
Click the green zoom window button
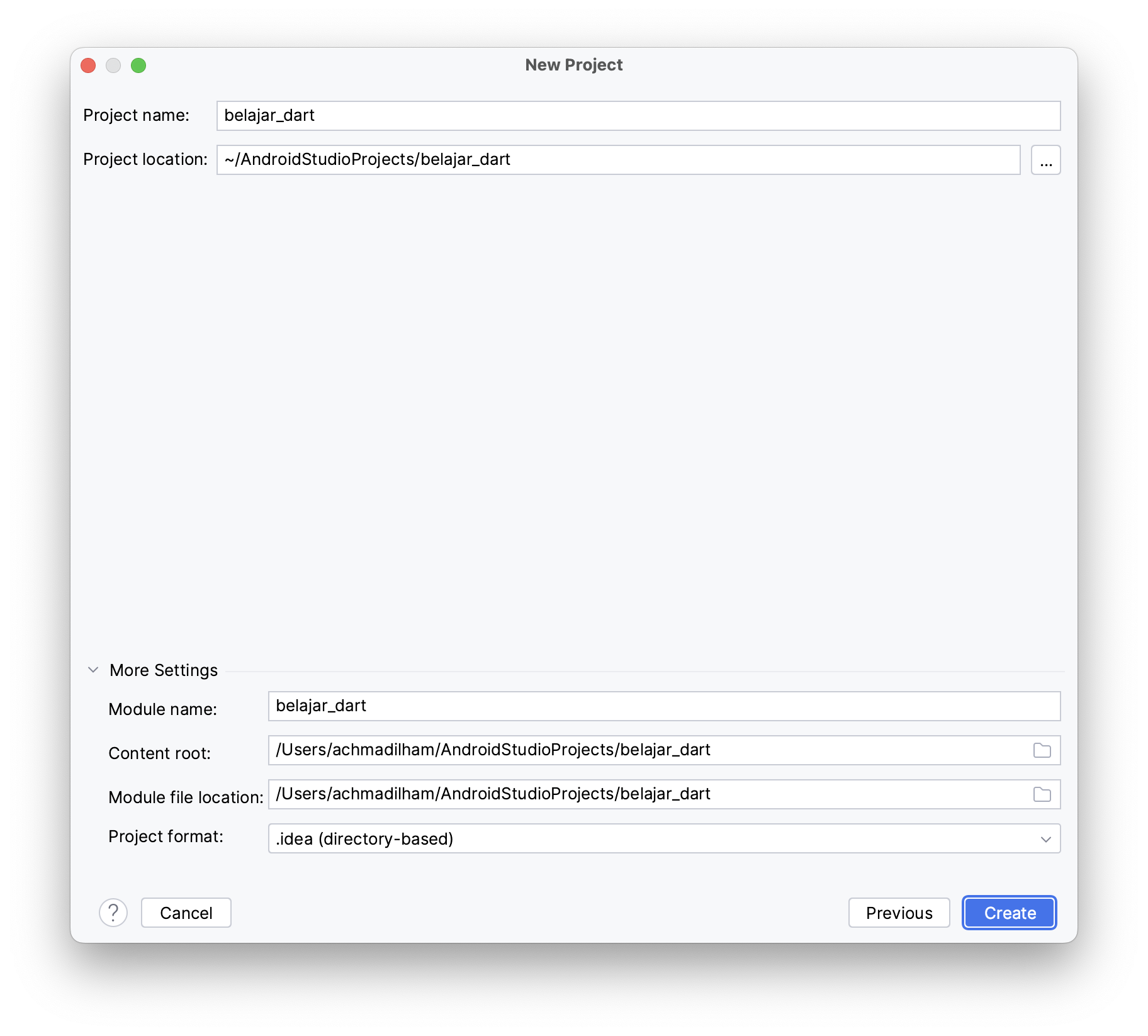(138, 65)
